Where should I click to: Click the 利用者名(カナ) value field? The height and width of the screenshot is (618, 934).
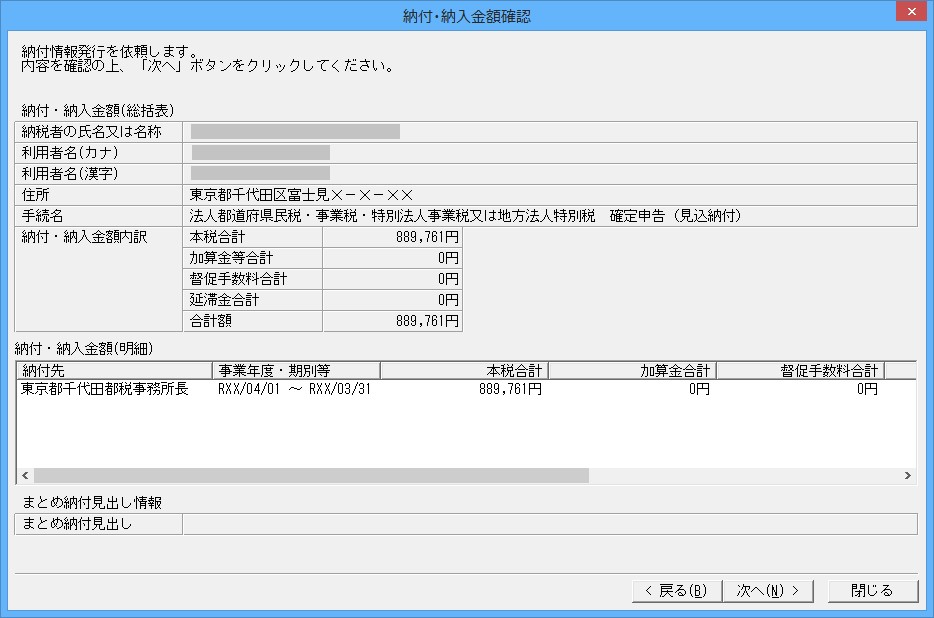click(550, 153)
